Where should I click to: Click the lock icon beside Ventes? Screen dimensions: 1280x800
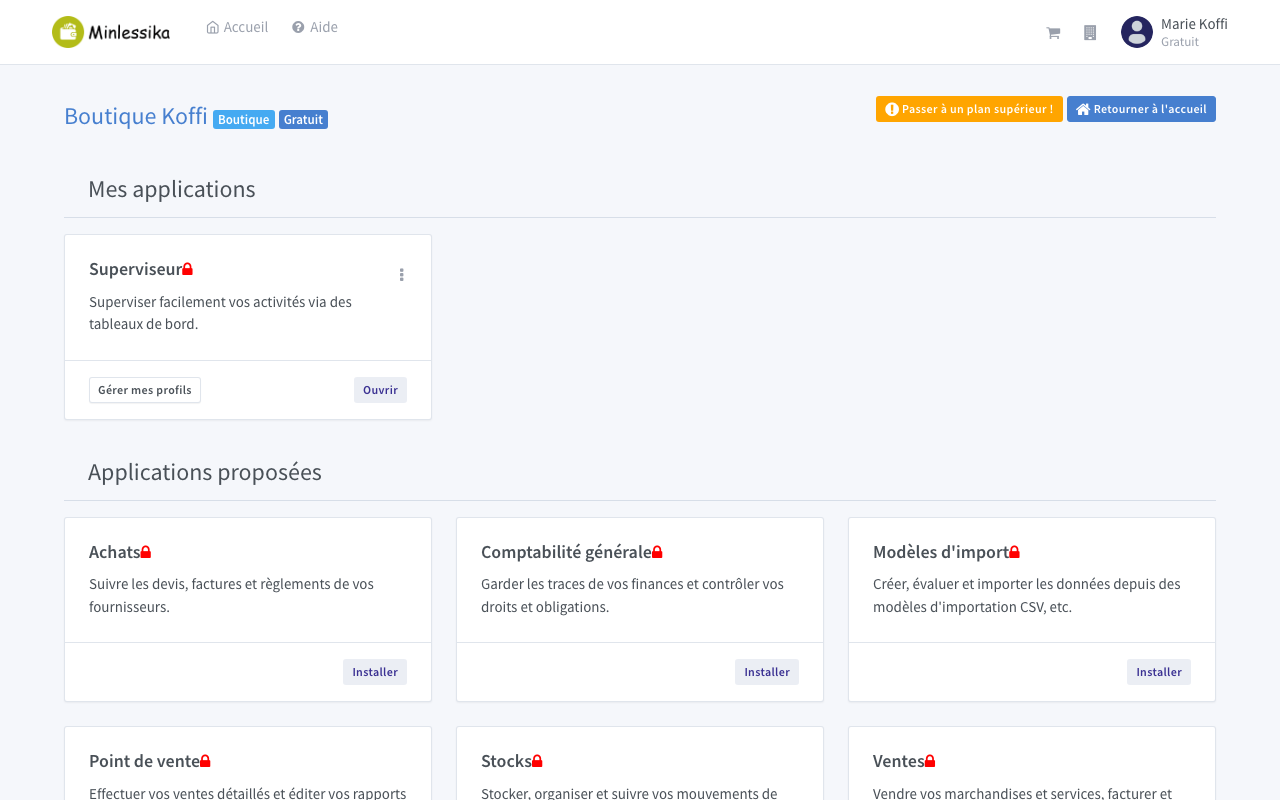930,761
